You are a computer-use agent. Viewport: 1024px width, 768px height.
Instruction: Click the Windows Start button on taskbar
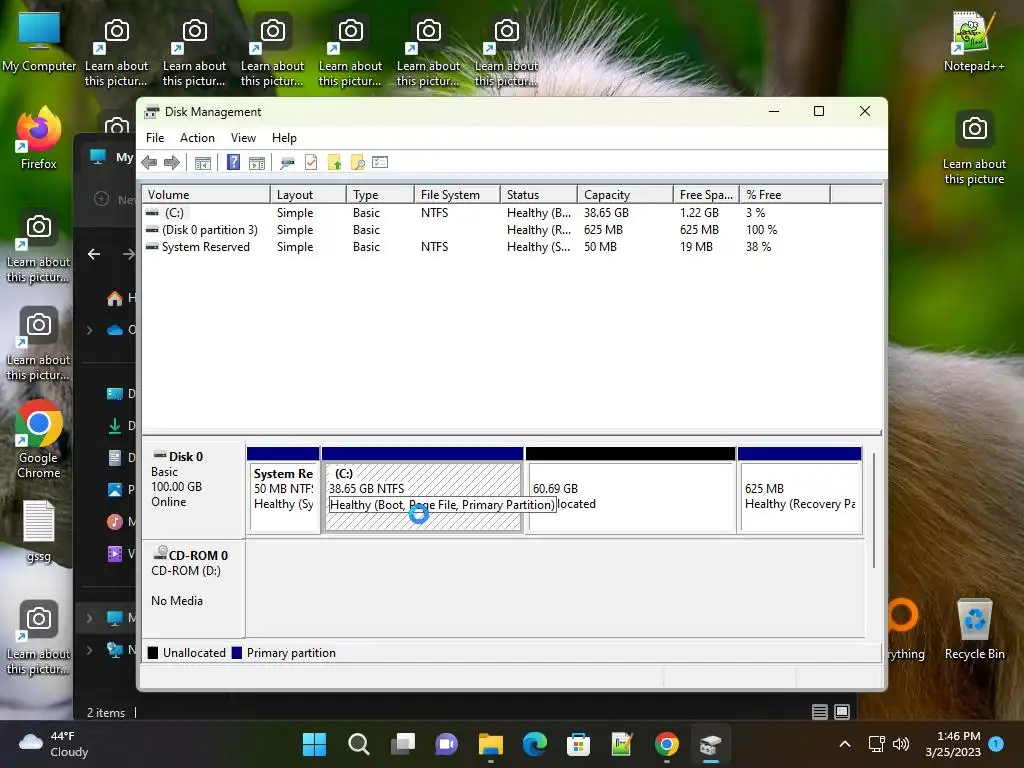(x=314, y=744)
